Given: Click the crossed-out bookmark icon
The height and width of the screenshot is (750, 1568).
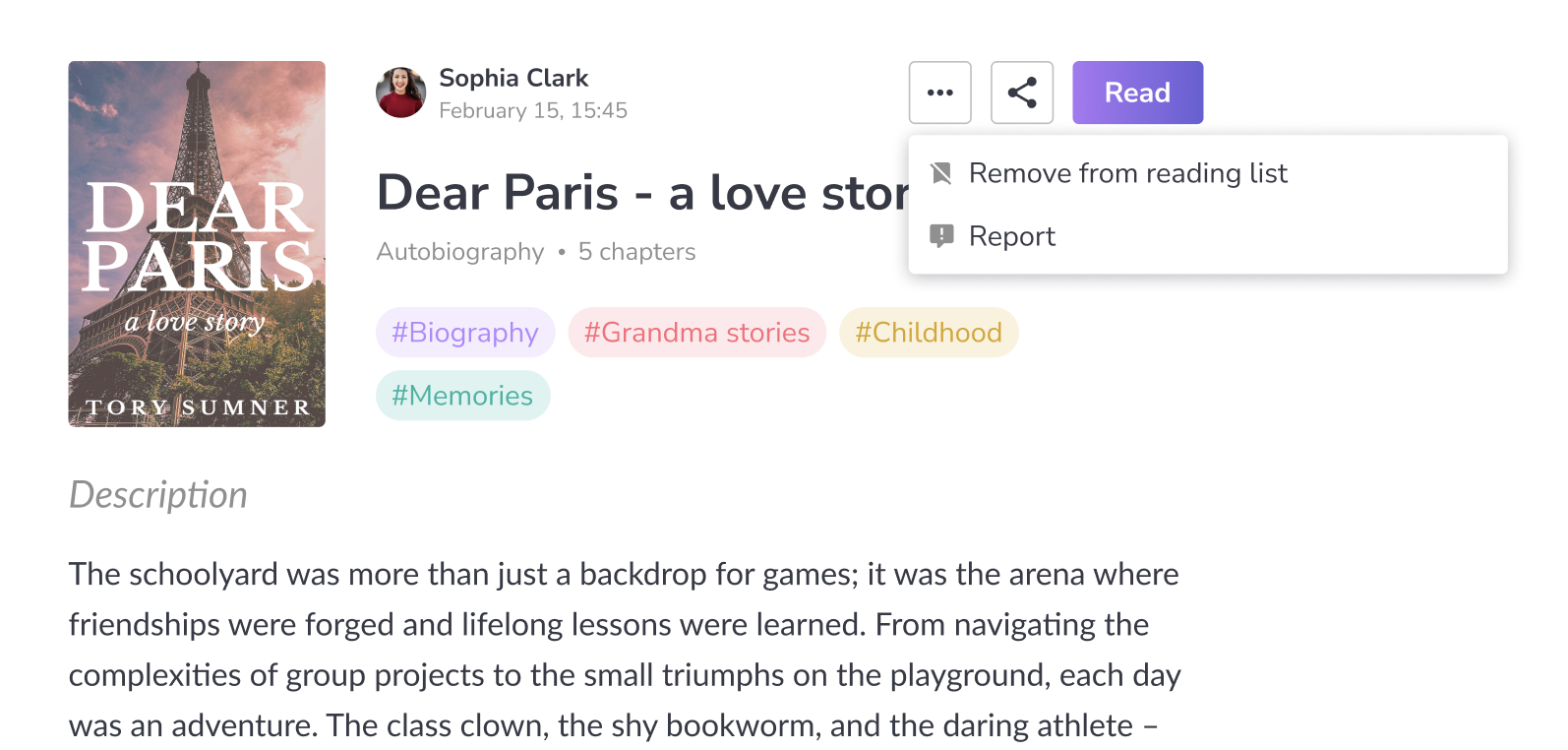Looking at the screenshot, I should point(941,174).
